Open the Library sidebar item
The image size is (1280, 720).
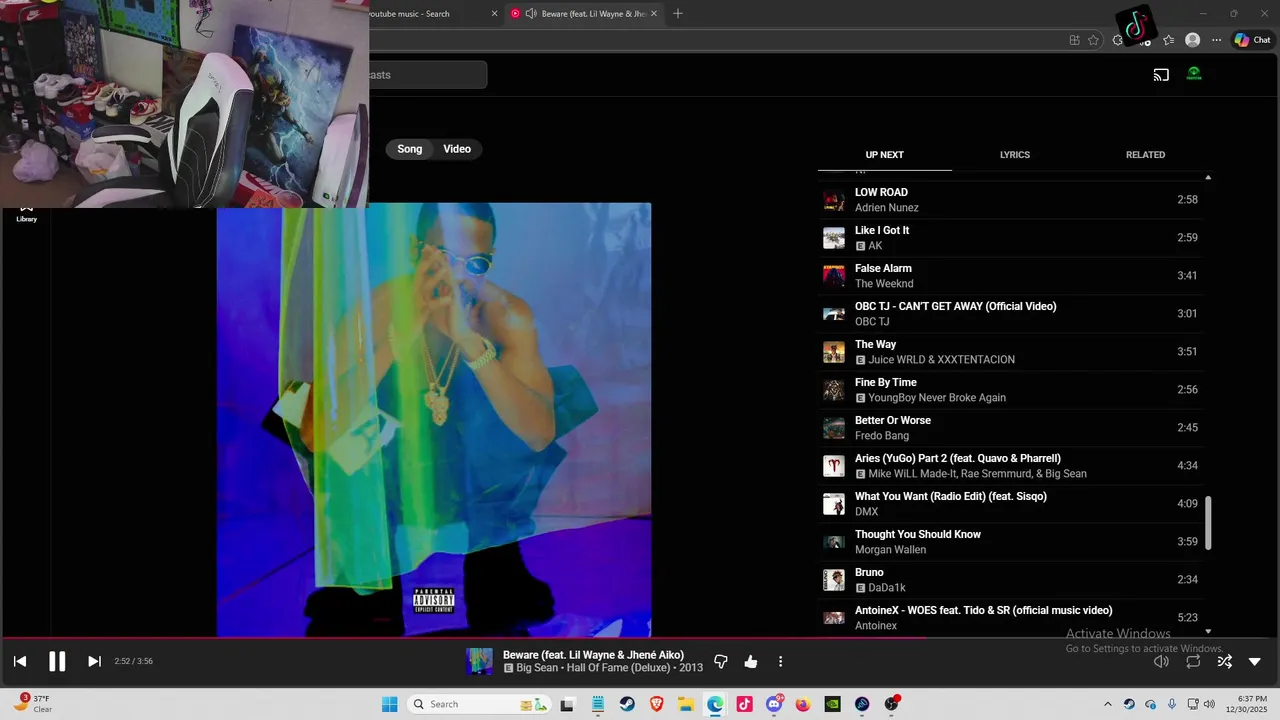pos(27,213)
